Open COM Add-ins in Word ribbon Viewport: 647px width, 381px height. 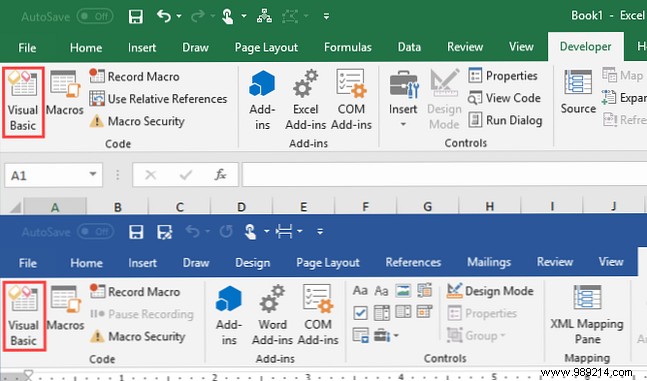click(x=318, y=316)
